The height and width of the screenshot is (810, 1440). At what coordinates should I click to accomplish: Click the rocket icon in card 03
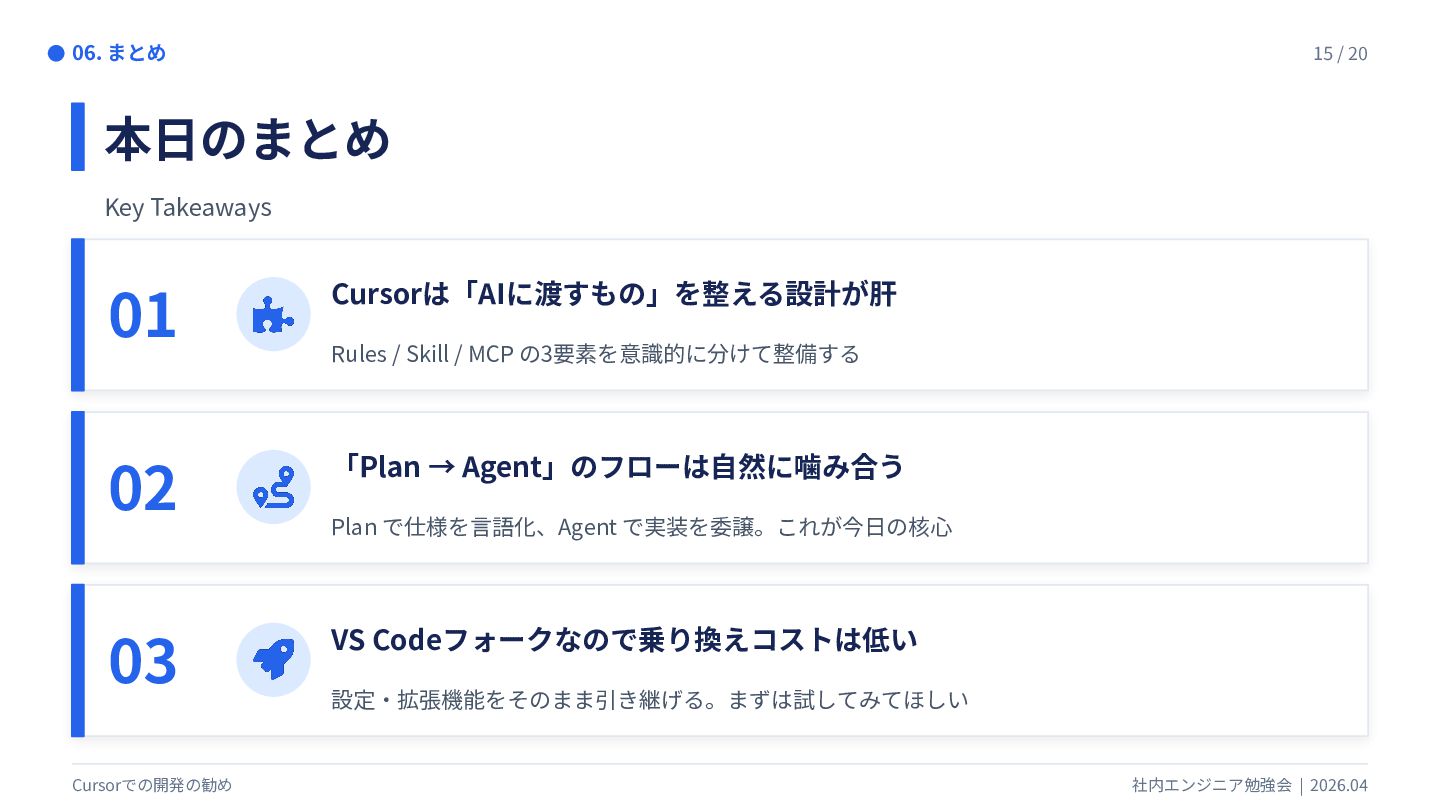tap(273, 660)
